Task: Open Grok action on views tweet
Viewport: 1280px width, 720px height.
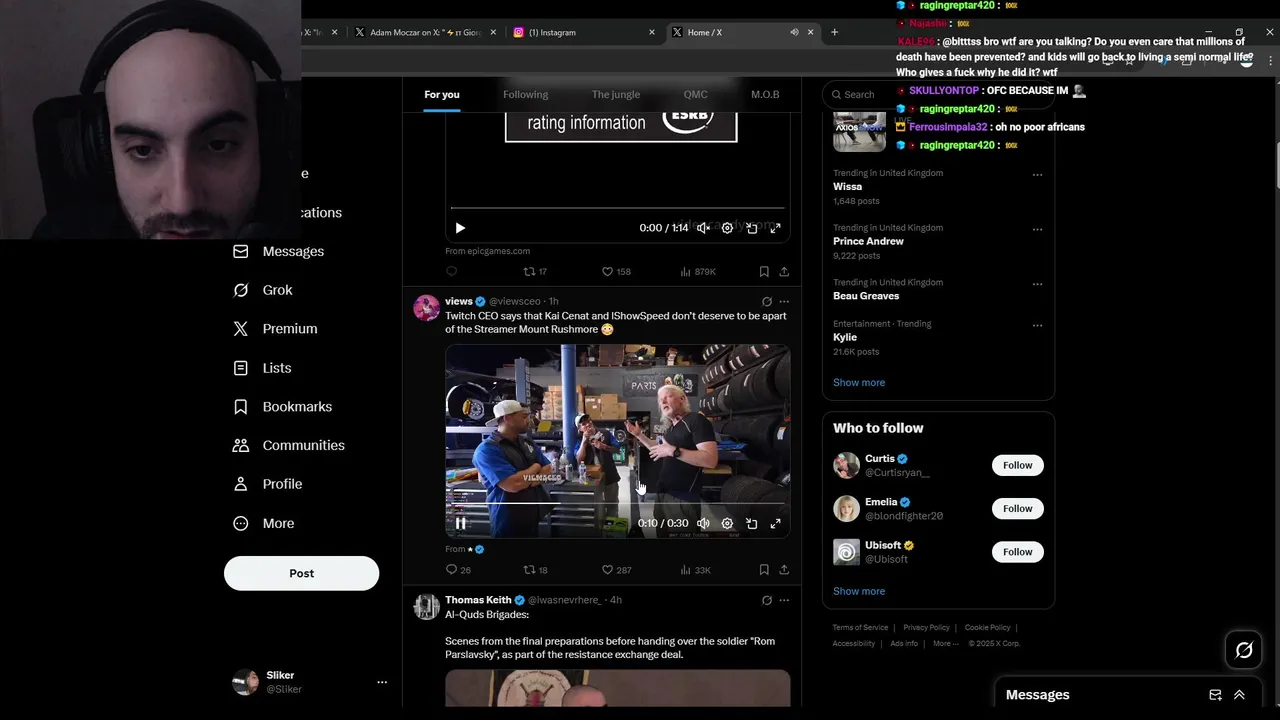Action: pyautogui.click(x=767, y=301)
